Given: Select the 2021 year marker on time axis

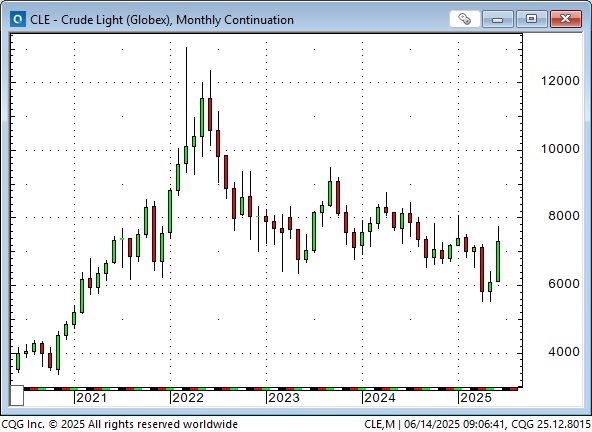Looking at the screenshot, I should click(91, 398).
